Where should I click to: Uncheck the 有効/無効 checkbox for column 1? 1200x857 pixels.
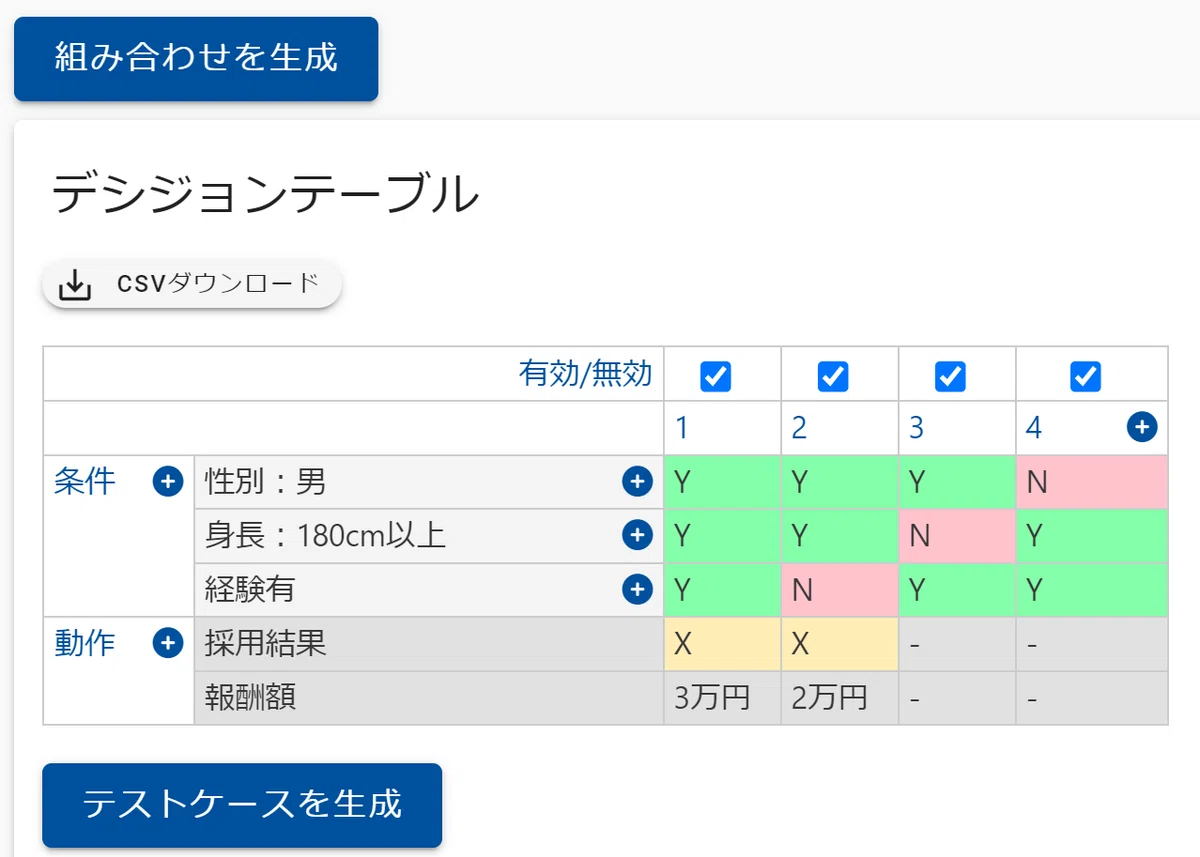pos(716,376)
